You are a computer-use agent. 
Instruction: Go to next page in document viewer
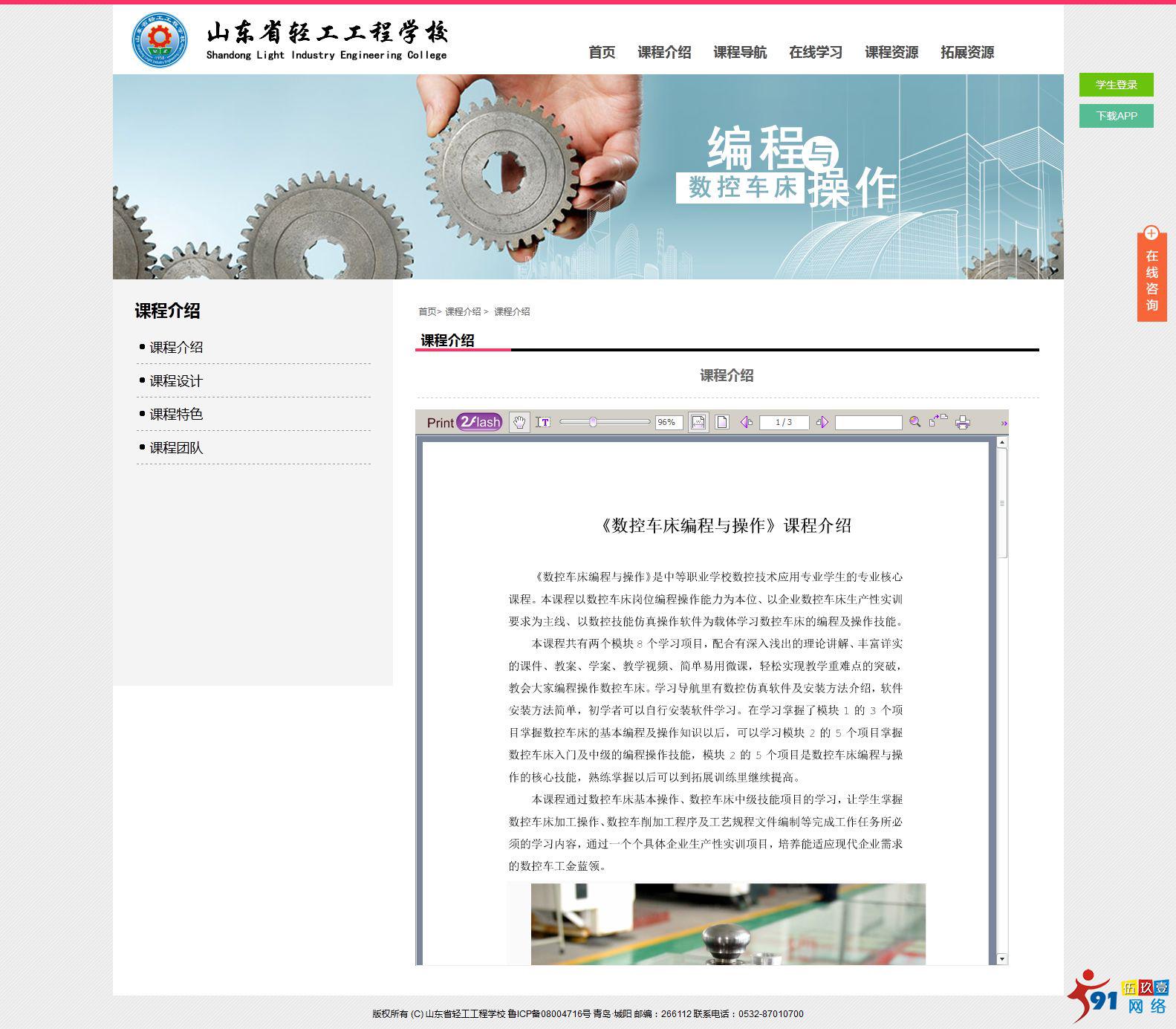tap(822, 422)
